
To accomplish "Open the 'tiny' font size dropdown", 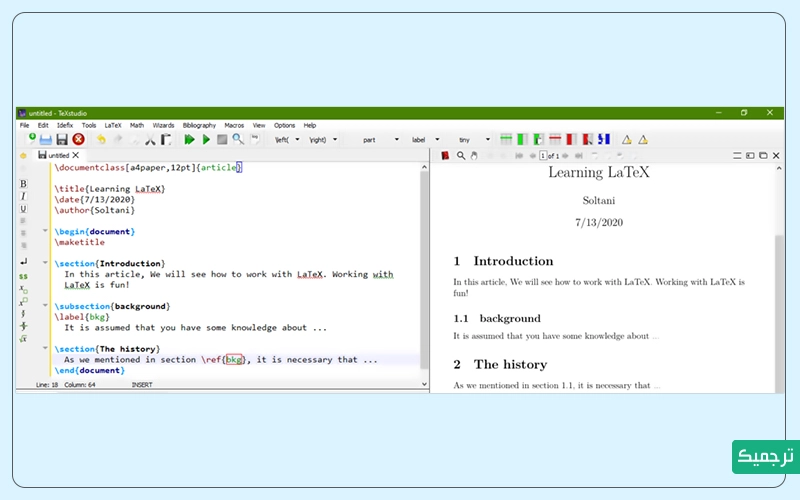I will click(x=487, y=140).
